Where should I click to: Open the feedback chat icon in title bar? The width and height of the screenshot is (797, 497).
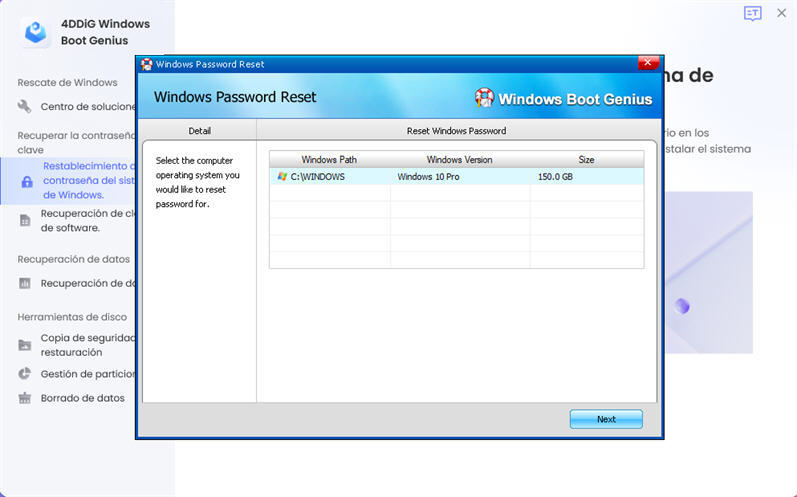point(752,13)
